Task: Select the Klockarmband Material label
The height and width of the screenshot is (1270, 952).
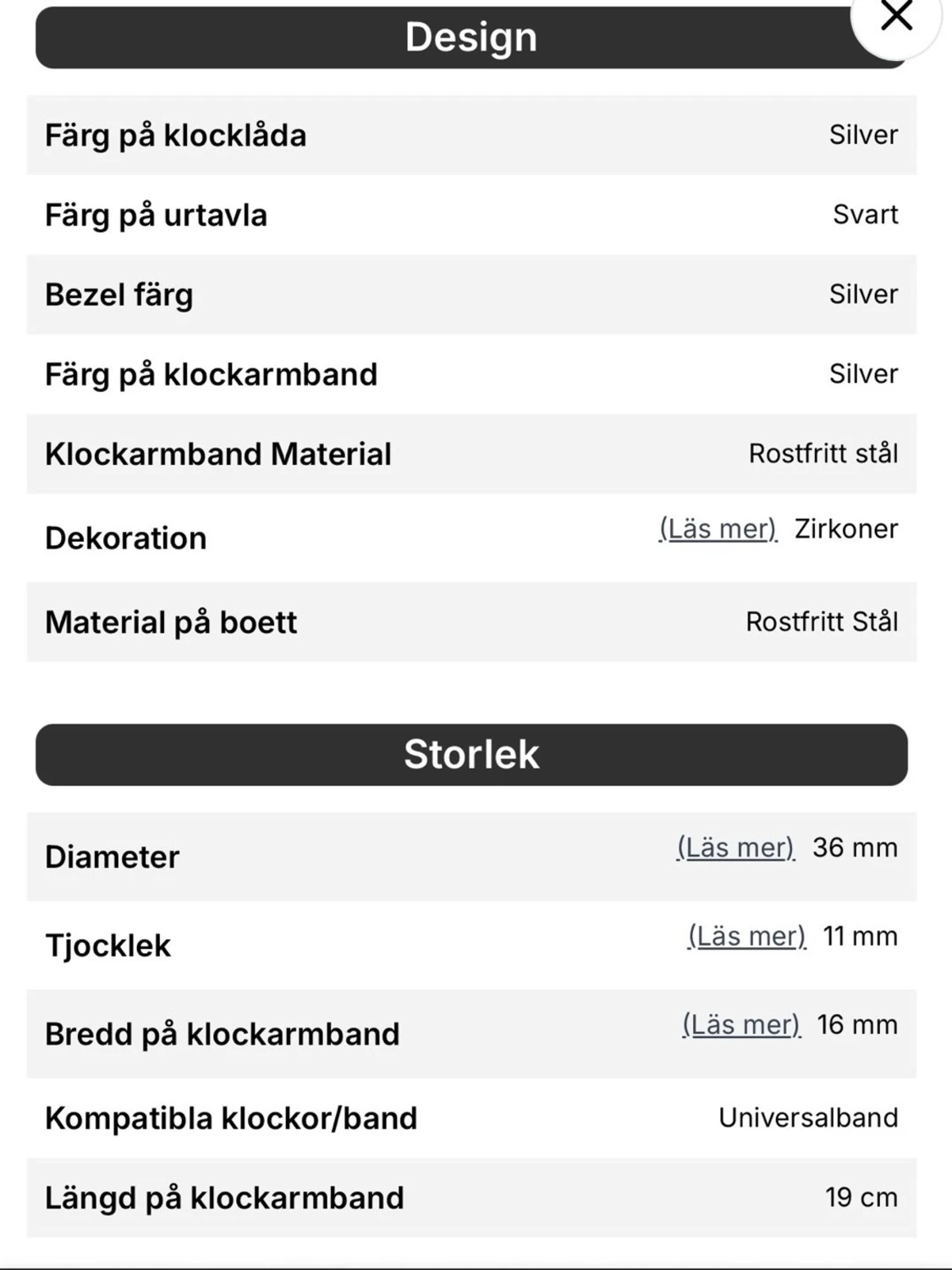Action: pyautogui.click(x=217, y=454)
